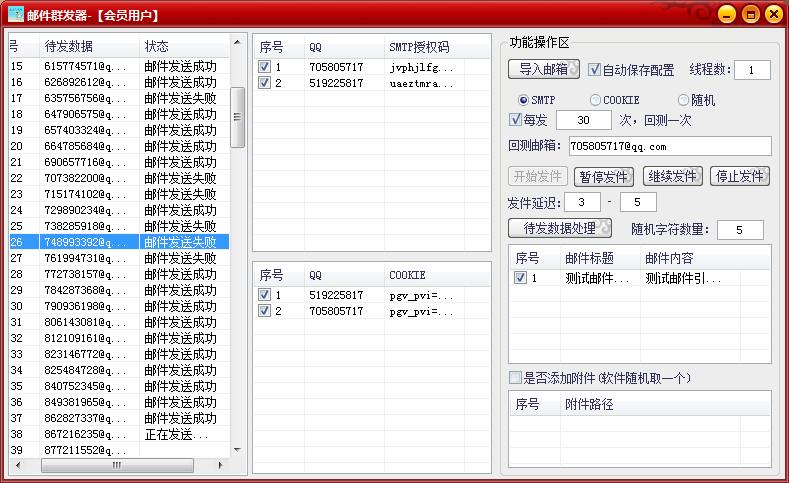The image size is (789, 483).
Task: Select the 随机 radio option
Action: pos(684,100)
